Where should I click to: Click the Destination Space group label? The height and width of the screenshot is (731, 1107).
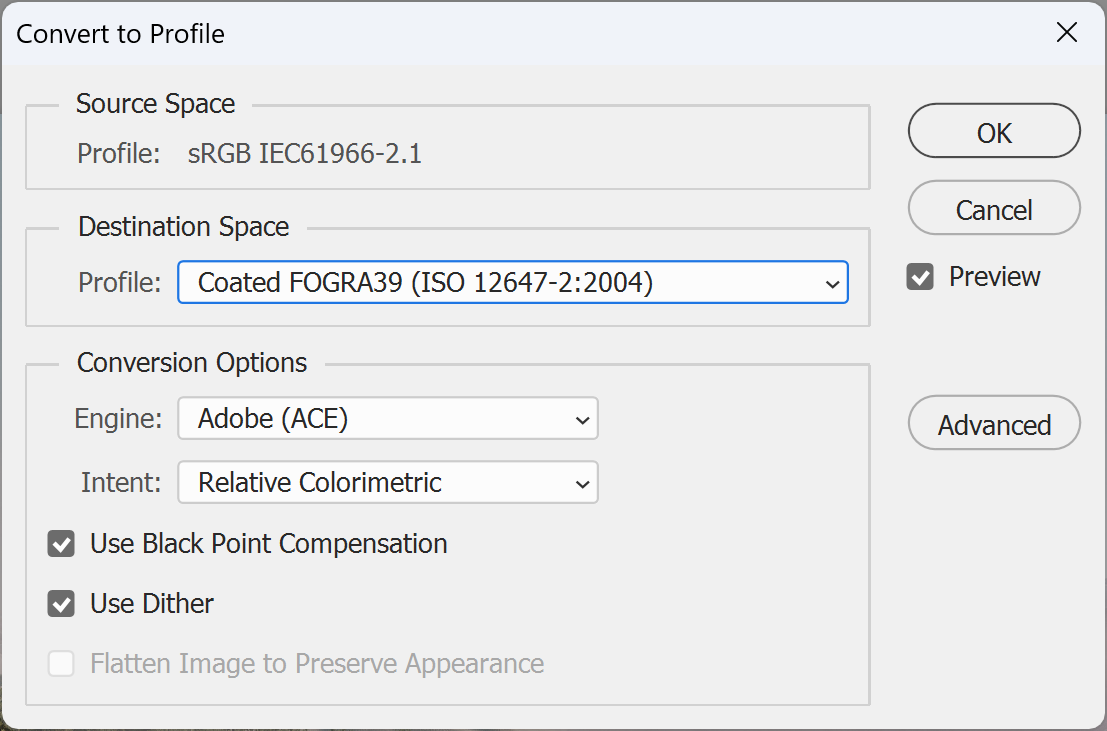pyautogui.click(x=184, y=227)
